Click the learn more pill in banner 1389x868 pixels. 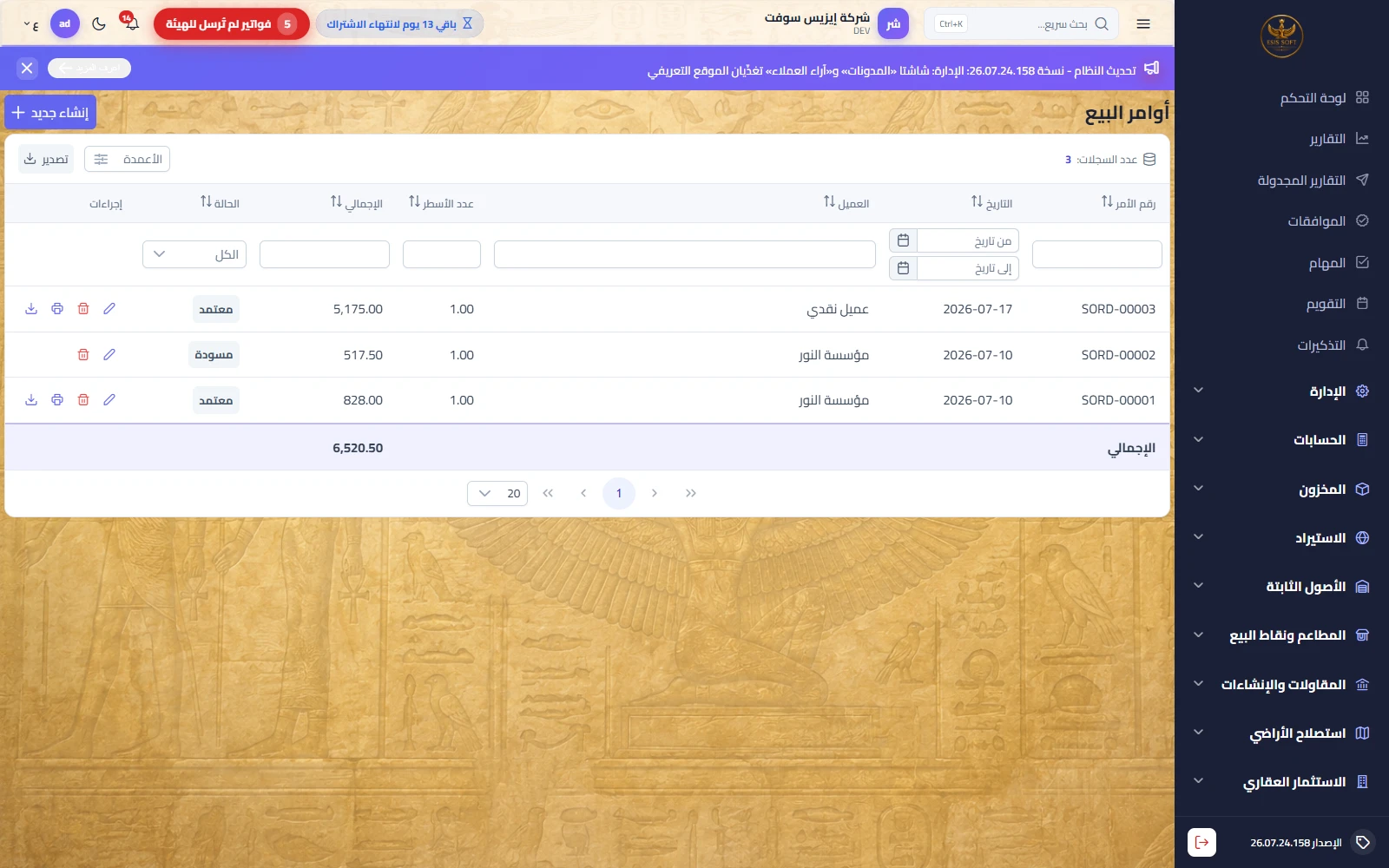[x=89, y=68]
